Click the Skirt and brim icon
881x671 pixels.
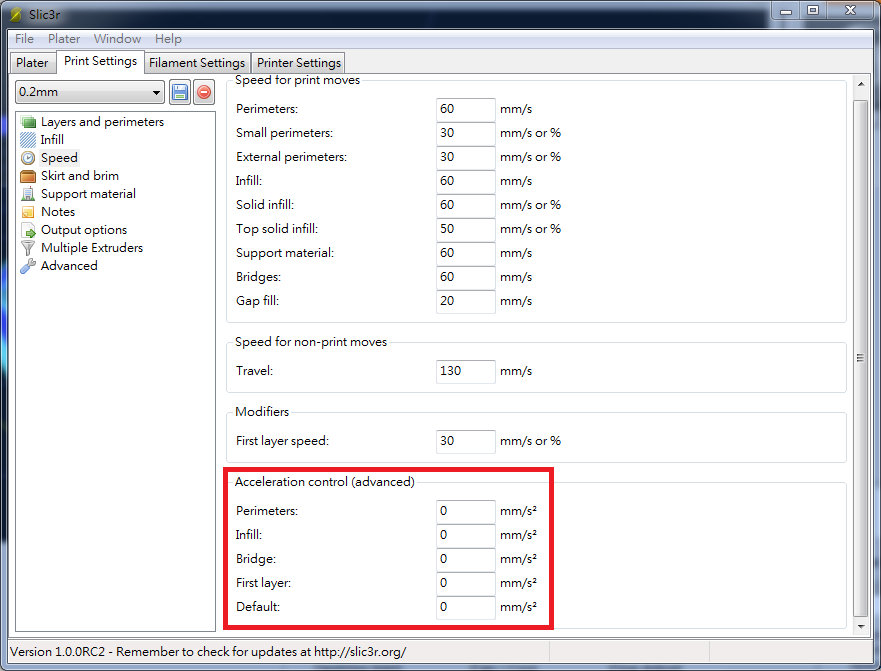click(28, 176)
